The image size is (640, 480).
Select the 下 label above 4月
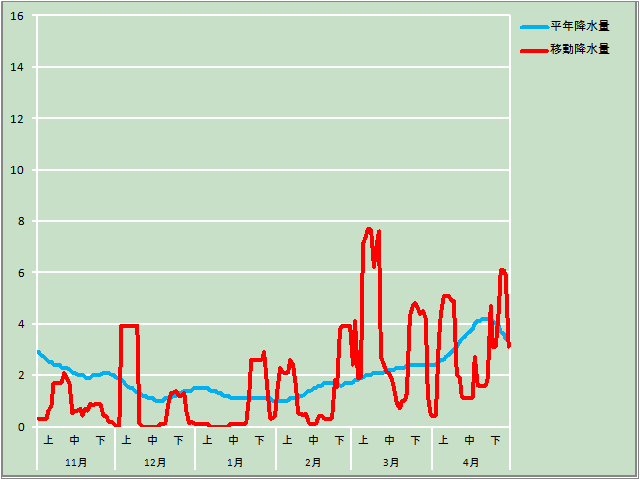click(496, 440)
